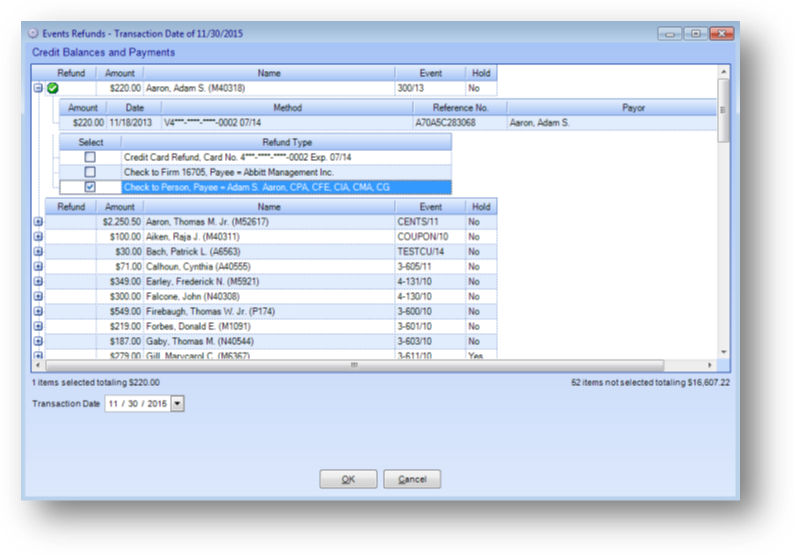Select 'Credit Card Refund, Card No.' refund type text
The height and width of the screenshot is (554, 795).
(x=237, y=157)
